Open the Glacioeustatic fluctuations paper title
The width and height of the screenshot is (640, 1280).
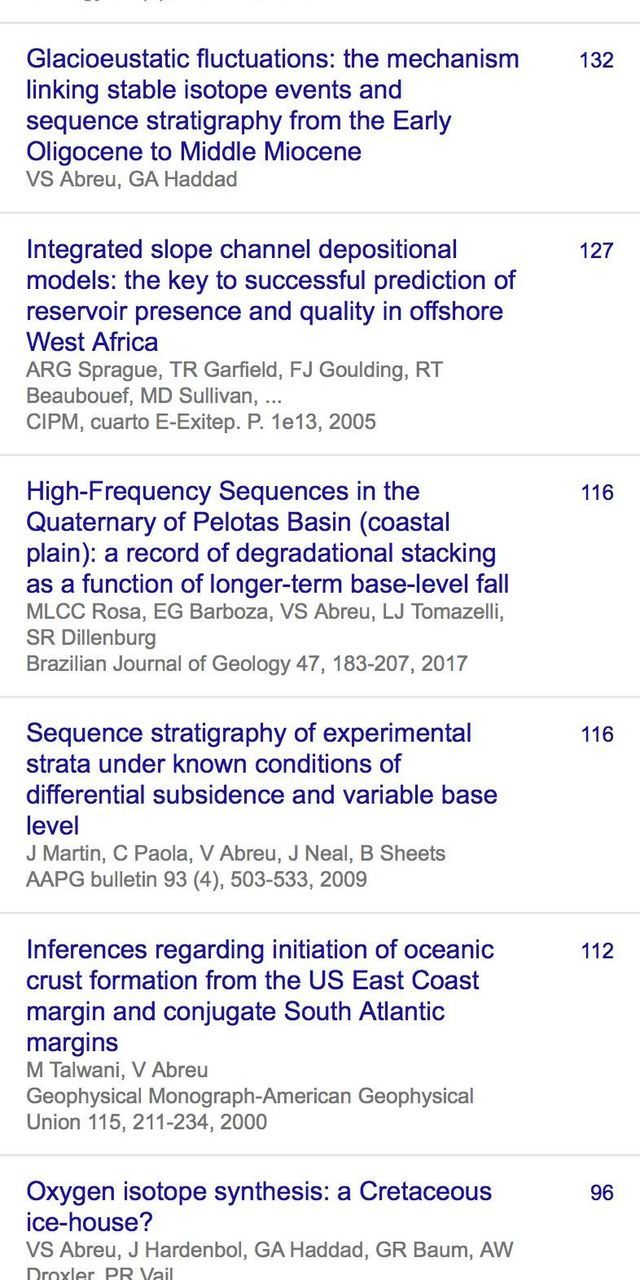[272, 105]
